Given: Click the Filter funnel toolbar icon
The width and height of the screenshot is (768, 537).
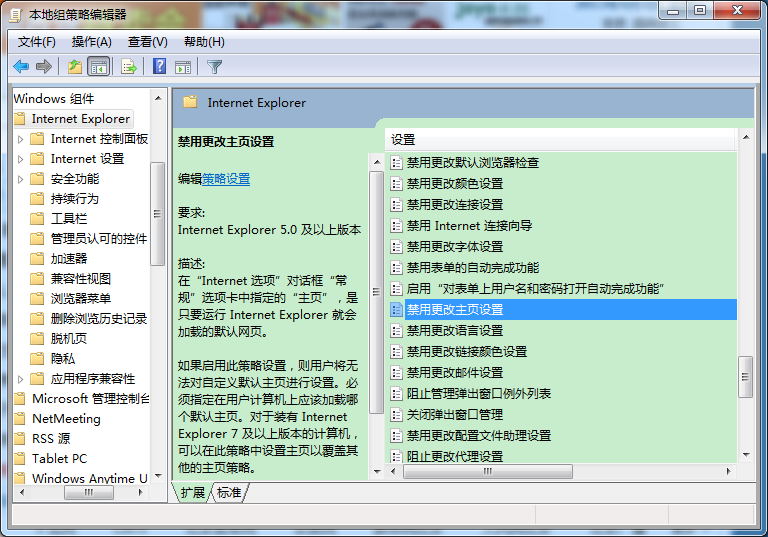Looking at the screenshot, I should pyautogui.click(x=215, y=67).
